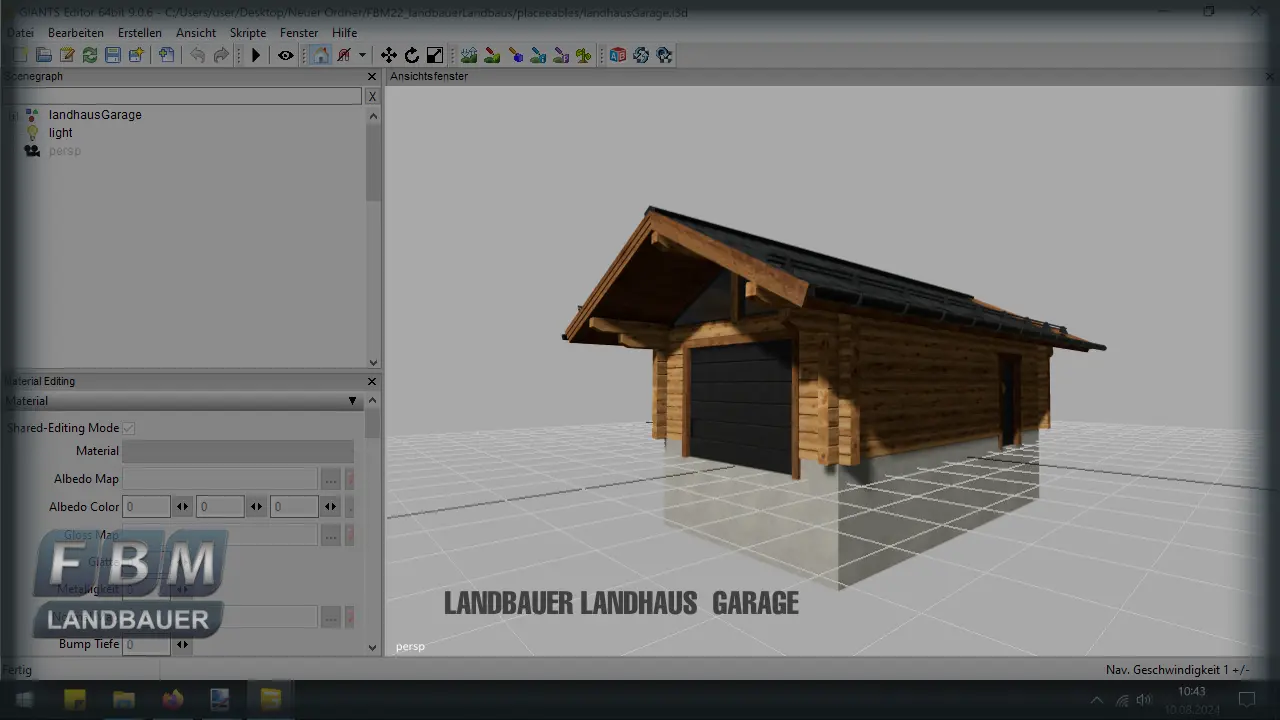
Task: Click the second Albedo Color value field
Action: click(x=220, y=507)
